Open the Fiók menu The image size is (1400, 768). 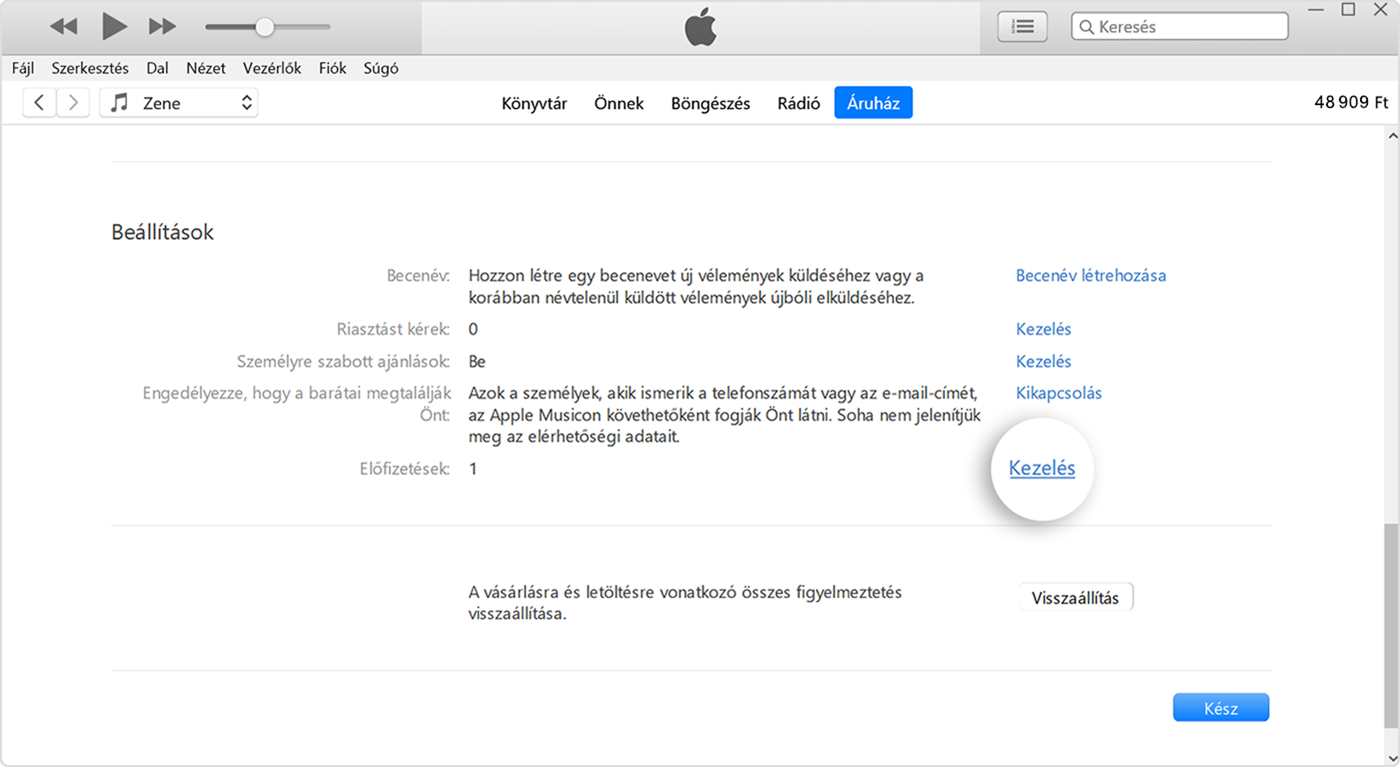pyautogui.click(x=332, y=68)
